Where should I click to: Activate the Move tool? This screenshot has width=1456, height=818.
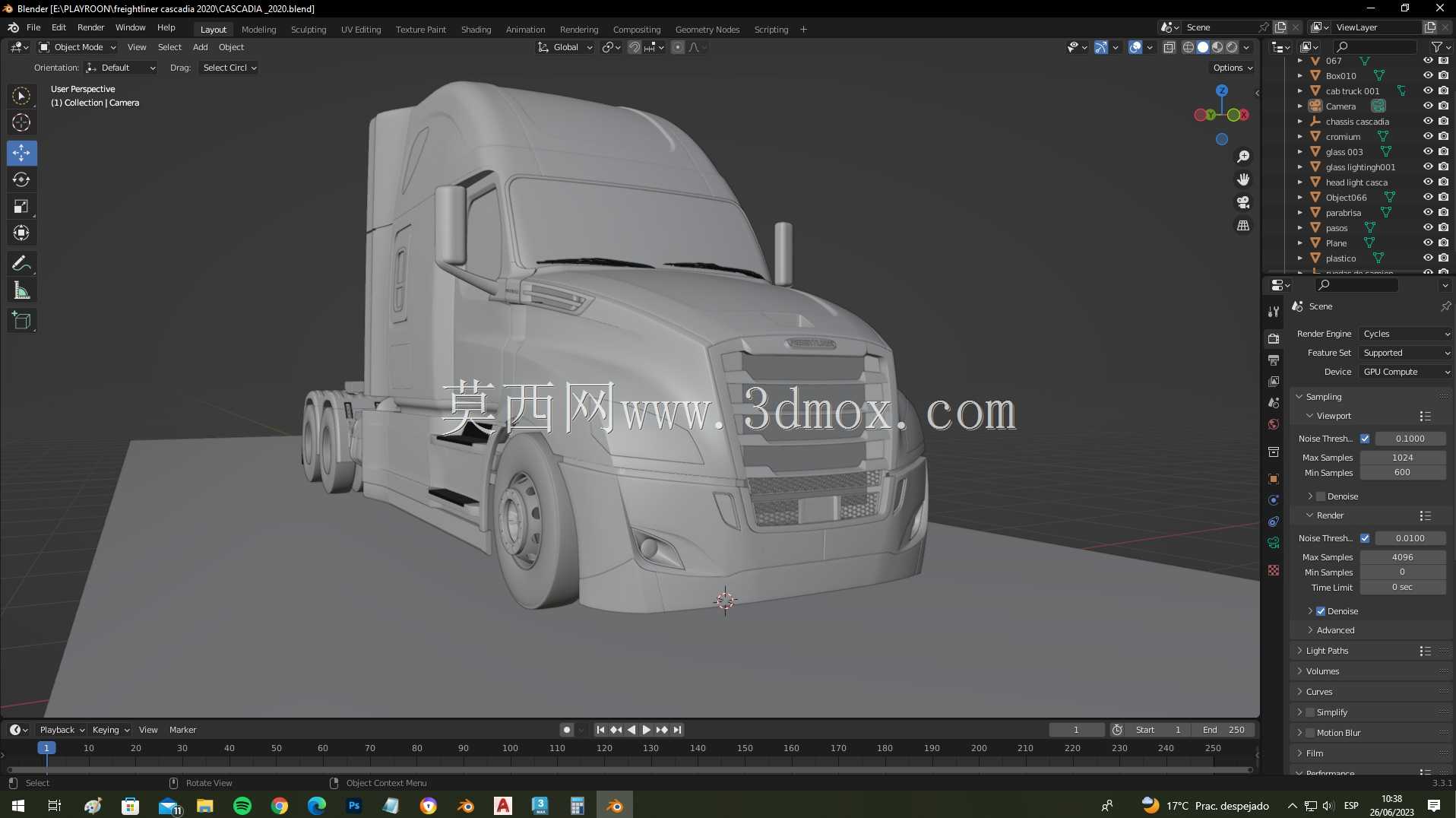21,153
